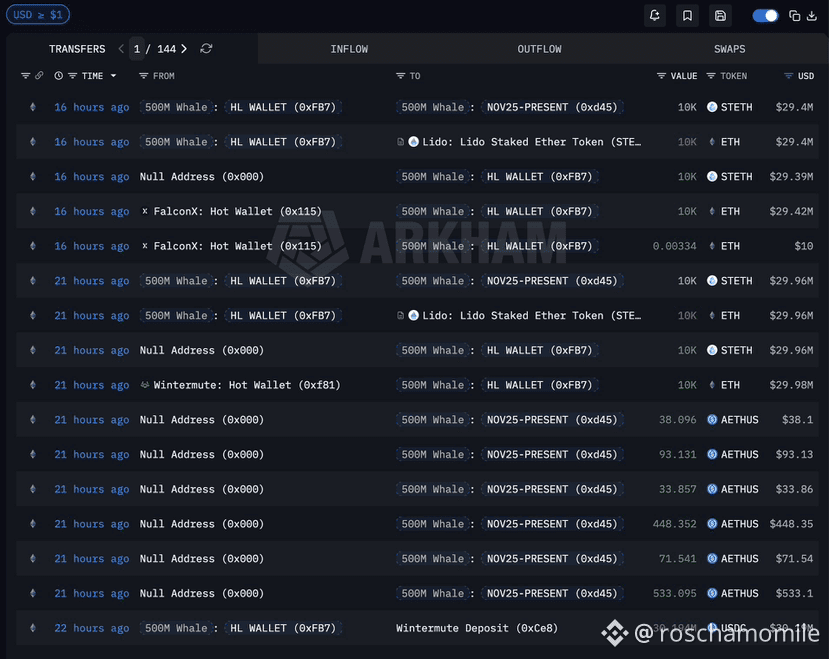Click the 33.857 value cell
The height and width of the screenshot is (659, 829).
click(x=677, y=489)
